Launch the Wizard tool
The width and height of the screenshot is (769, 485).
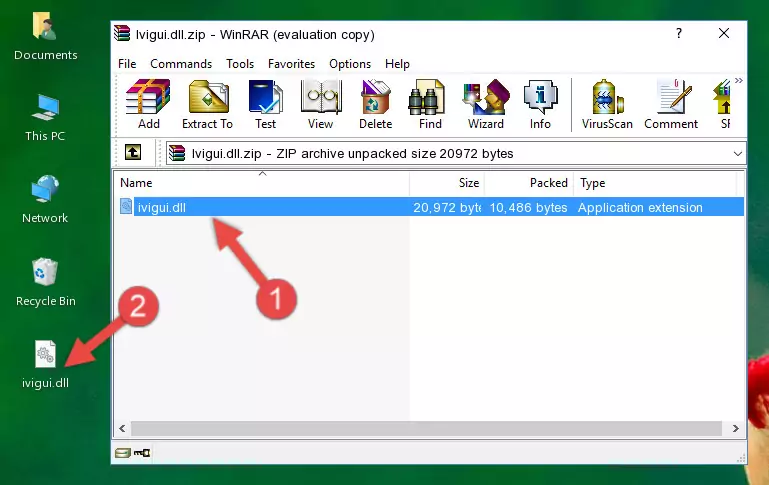coord(486,104)
